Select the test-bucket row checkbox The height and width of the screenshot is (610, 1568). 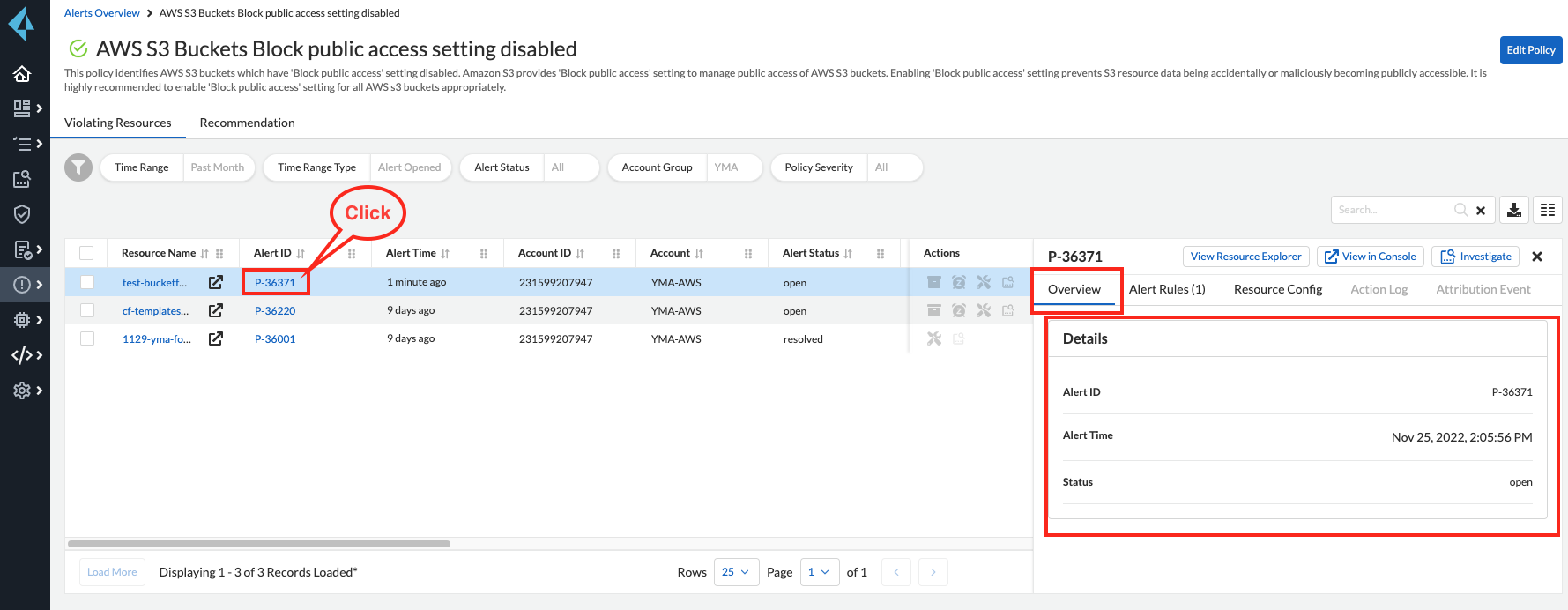(x=87, y=283)
